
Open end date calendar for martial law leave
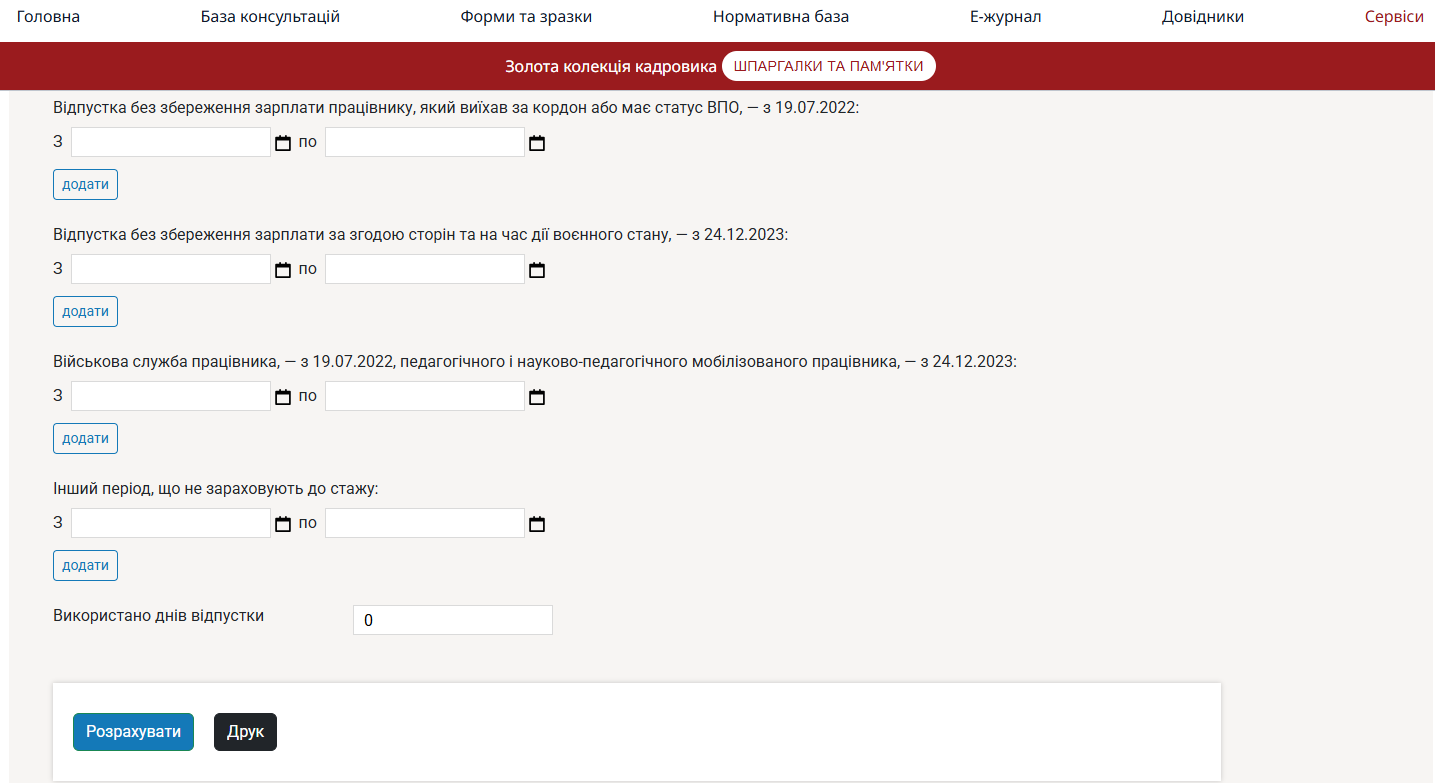click(x=537, y=270)
